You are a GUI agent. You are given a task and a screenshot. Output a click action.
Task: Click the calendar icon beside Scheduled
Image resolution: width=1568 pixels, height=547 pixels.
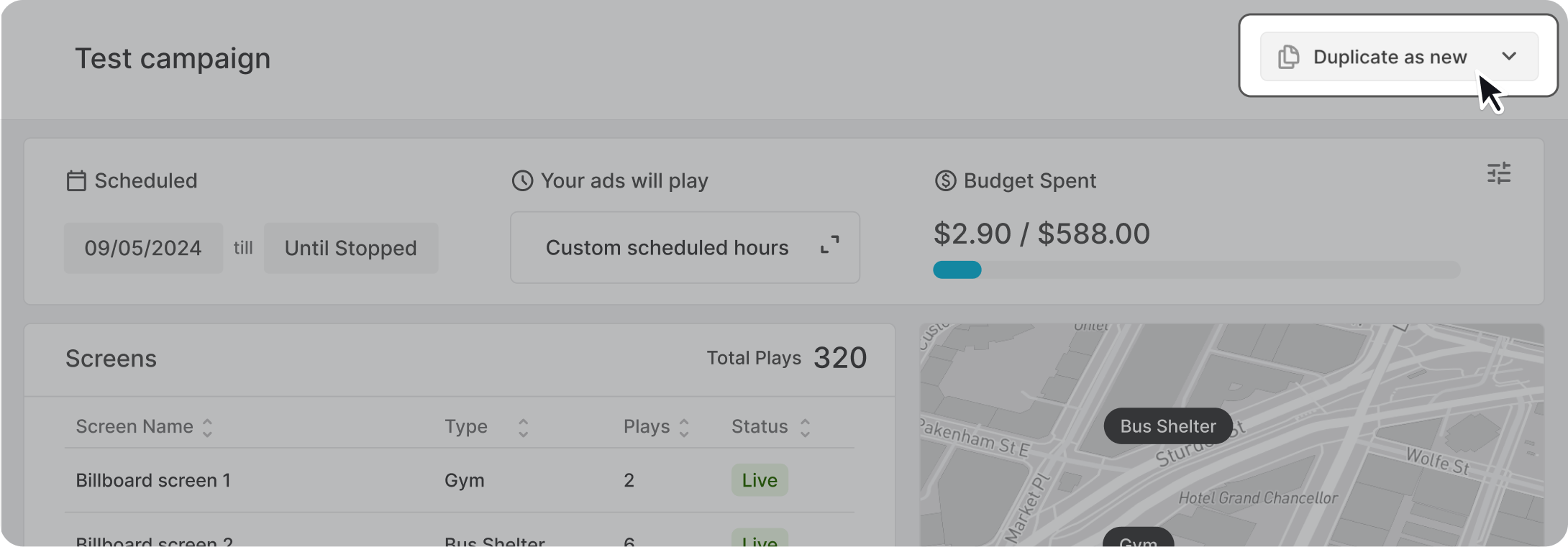click(76, 180)
